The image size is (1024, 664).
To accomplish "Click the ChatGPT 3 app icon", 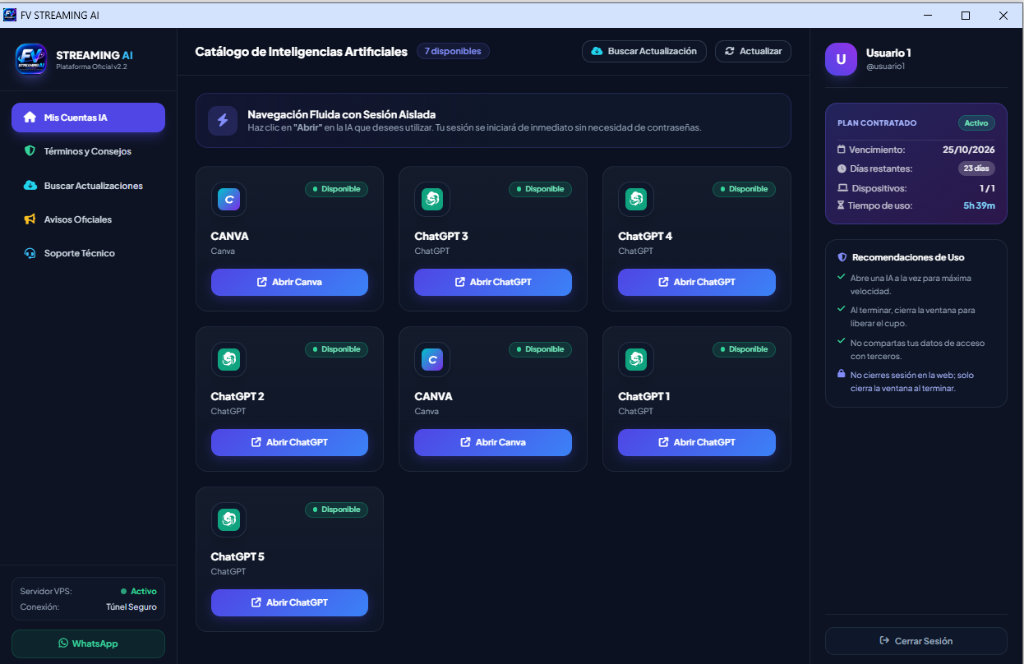I will 432,198.
